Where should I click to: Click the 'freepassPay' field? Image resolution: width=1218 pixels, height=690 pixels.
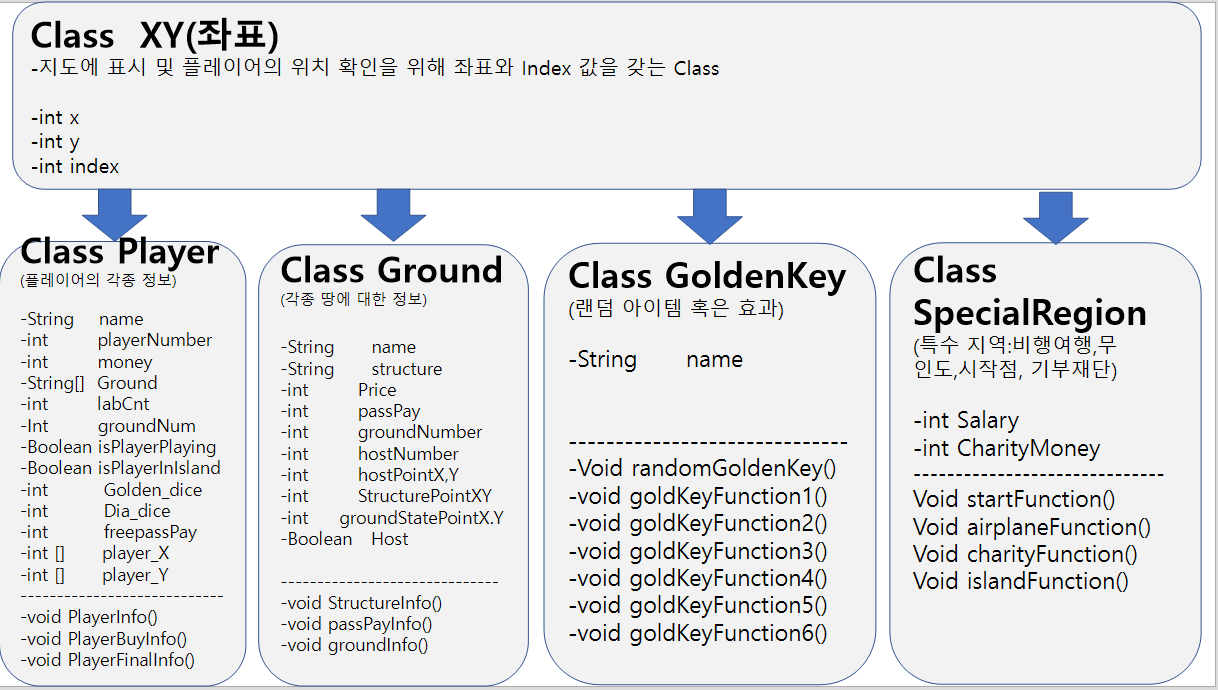(150, 532)
